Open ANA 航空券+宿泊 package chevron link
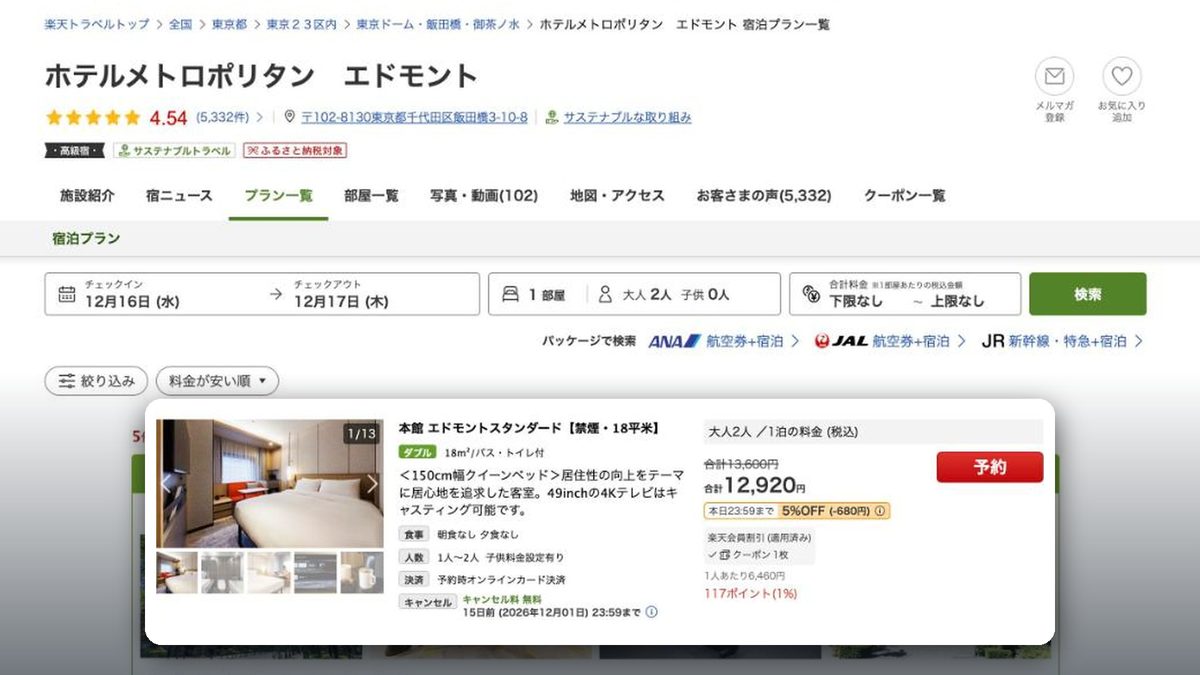The width and height of the screenshot is (1200, 675). pyautogui.click(x=795, y=341)
